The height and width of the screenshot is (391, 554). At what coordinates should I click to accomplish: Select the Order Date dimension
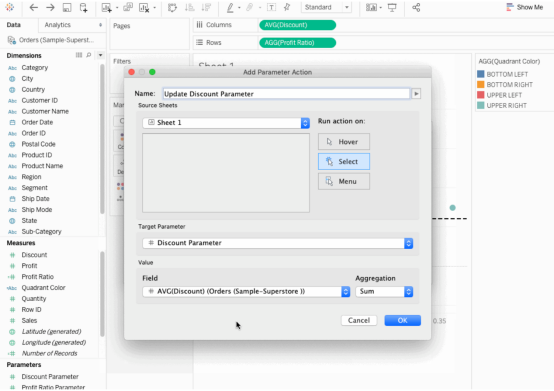tap(37, 122)
